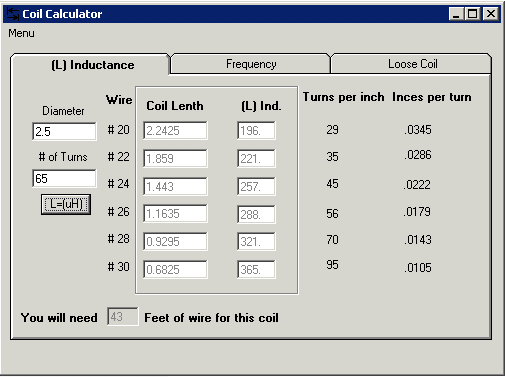The height and width of the screenshot is (377, 505).
Task: Open the Menu item in menu bar
Action: (21, 33)
